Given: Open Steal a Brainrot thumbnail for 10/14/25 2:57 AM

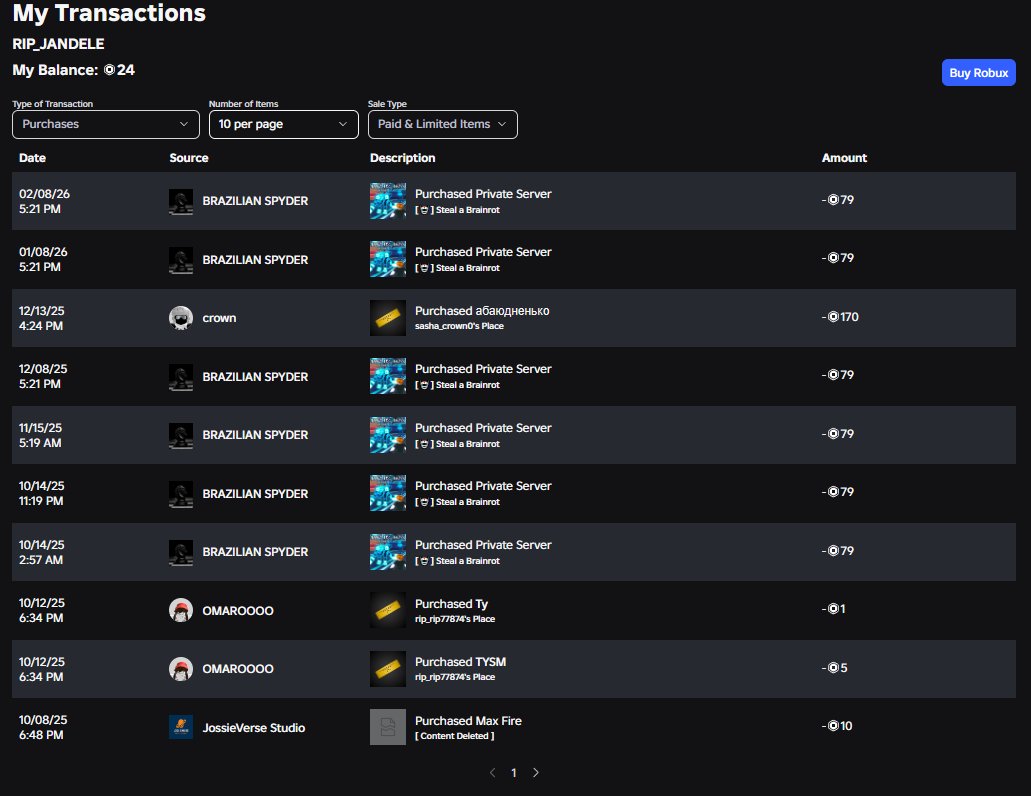Looking at the screenshot, I should (x=388, y=552).
